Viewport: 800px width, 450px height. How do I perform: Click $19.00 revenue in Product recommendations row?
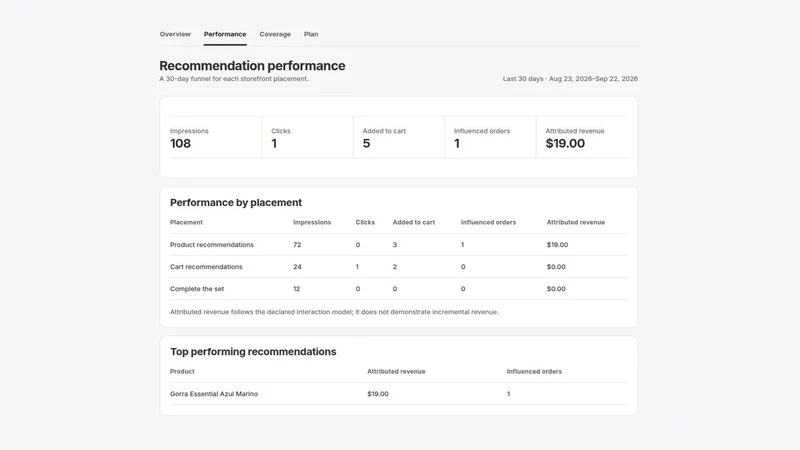[557, 245]
